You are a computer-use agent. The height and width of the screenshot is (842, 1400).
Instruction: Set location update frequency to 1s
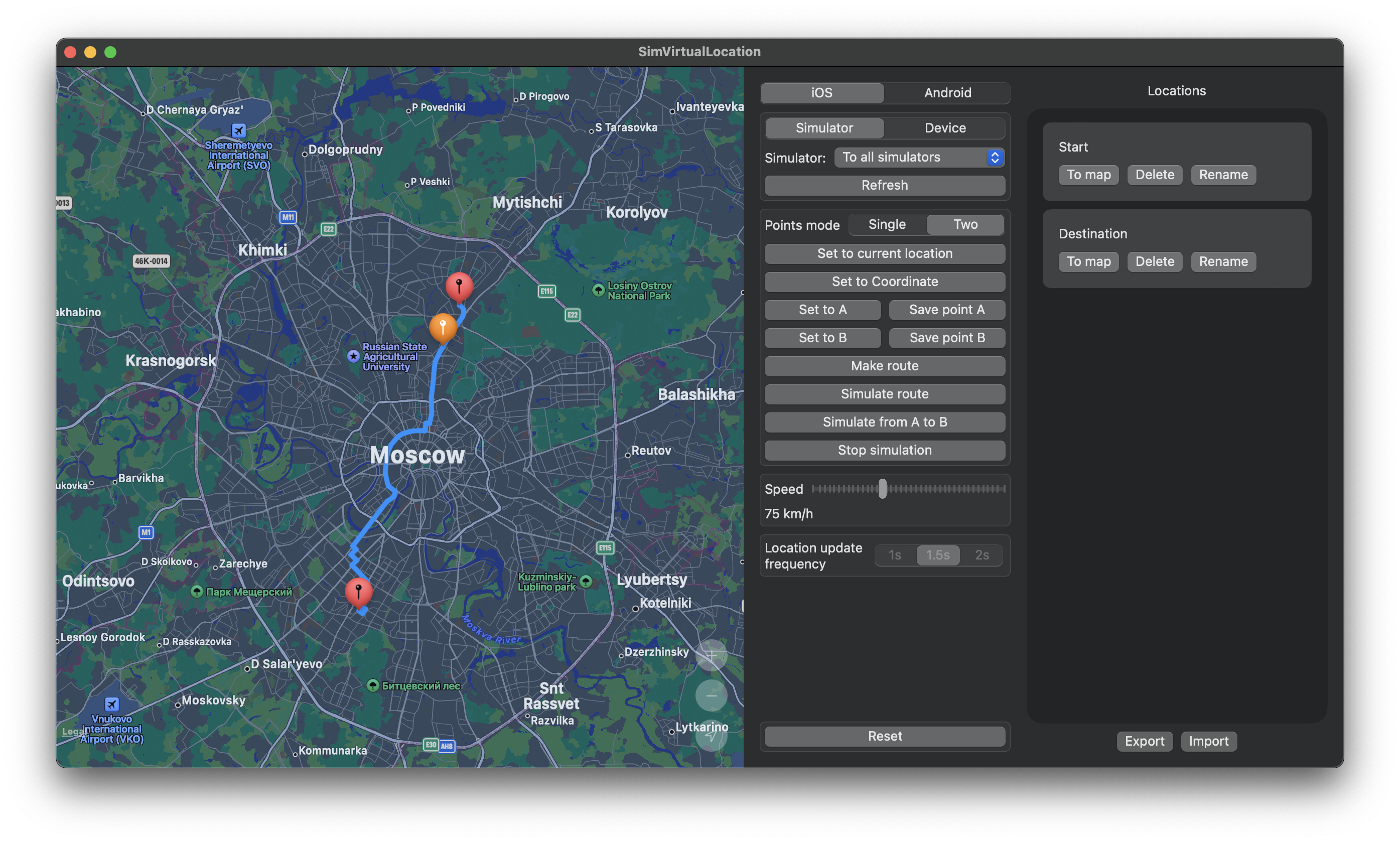[x=895, y=555]
